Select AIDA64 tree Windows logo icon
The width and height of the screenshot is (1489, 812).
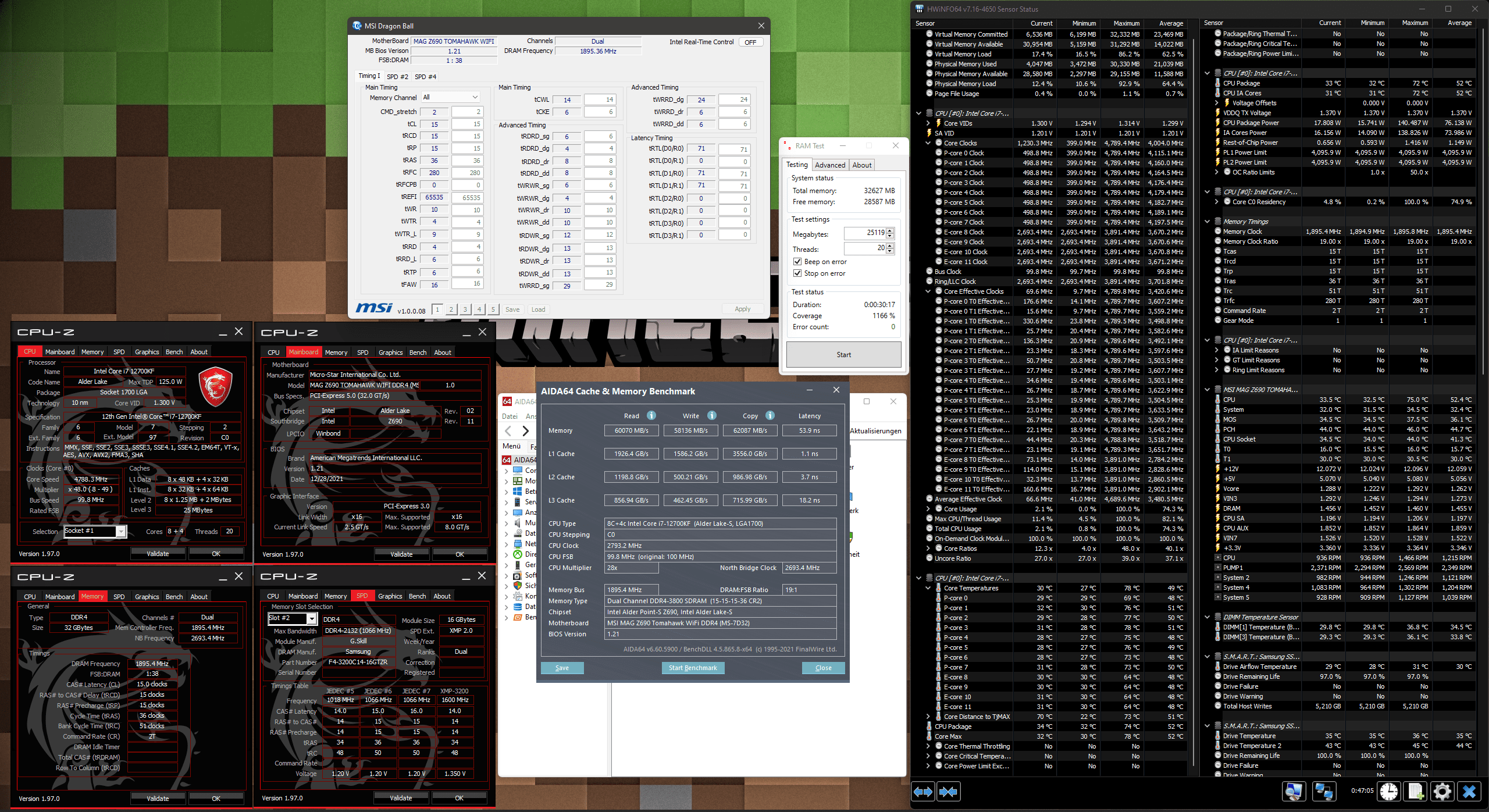[x=518, y=491]
